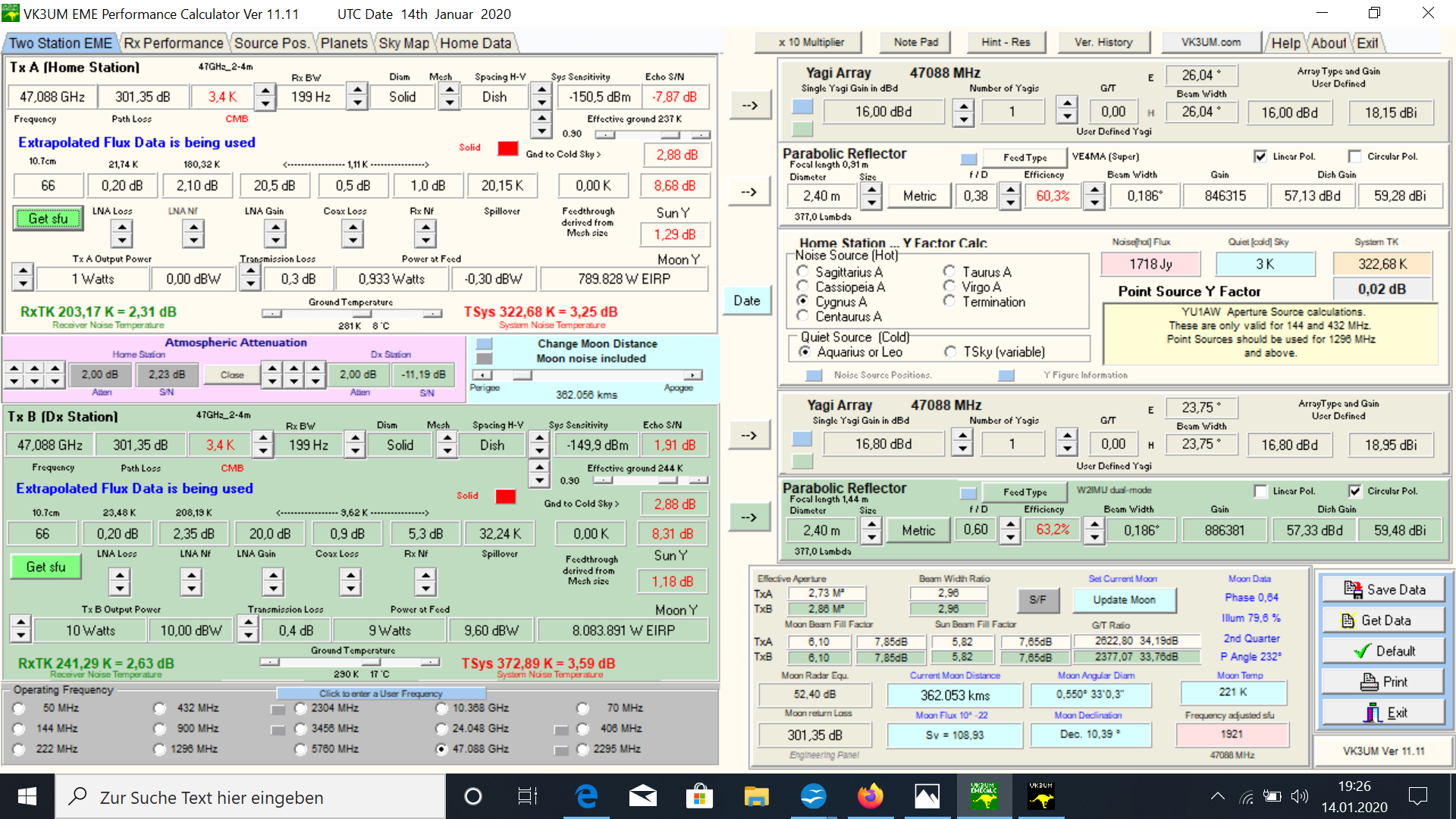Increase Tx B Rx Nf with the up arrow
Viewport: 1456px width, 819px height.
click(x=425, y=576)
